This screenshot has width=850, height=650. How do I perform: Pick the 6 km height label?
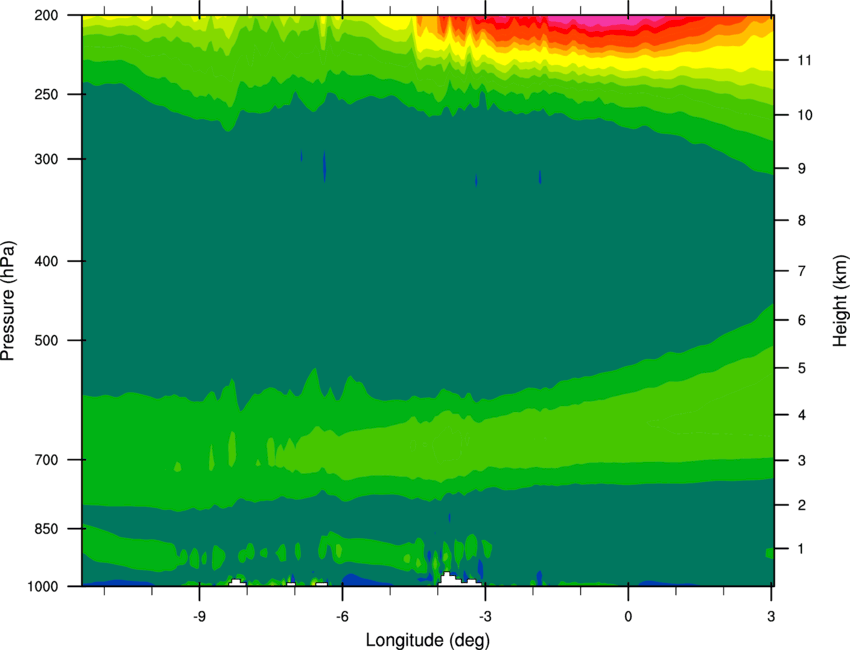pos(802,320)
